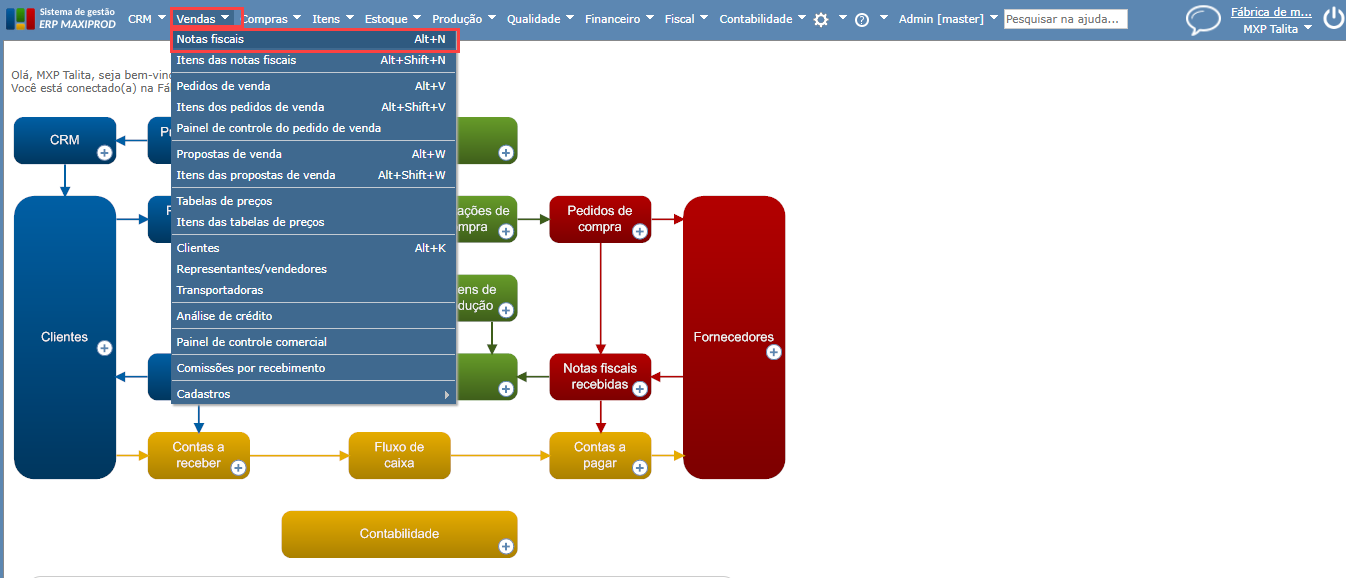Expand the MXP Talita user dropdown

[x=1277, y=29]
